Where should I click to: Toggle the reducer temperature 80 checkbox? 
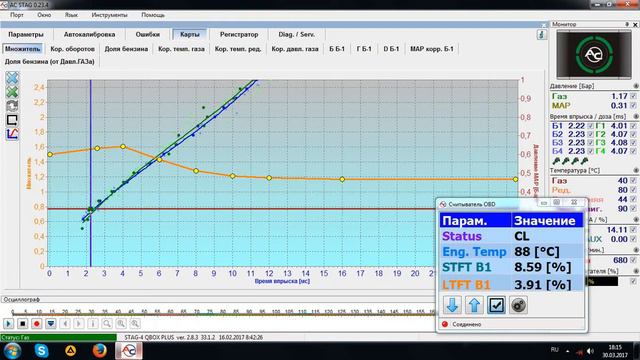coord(633,190)
